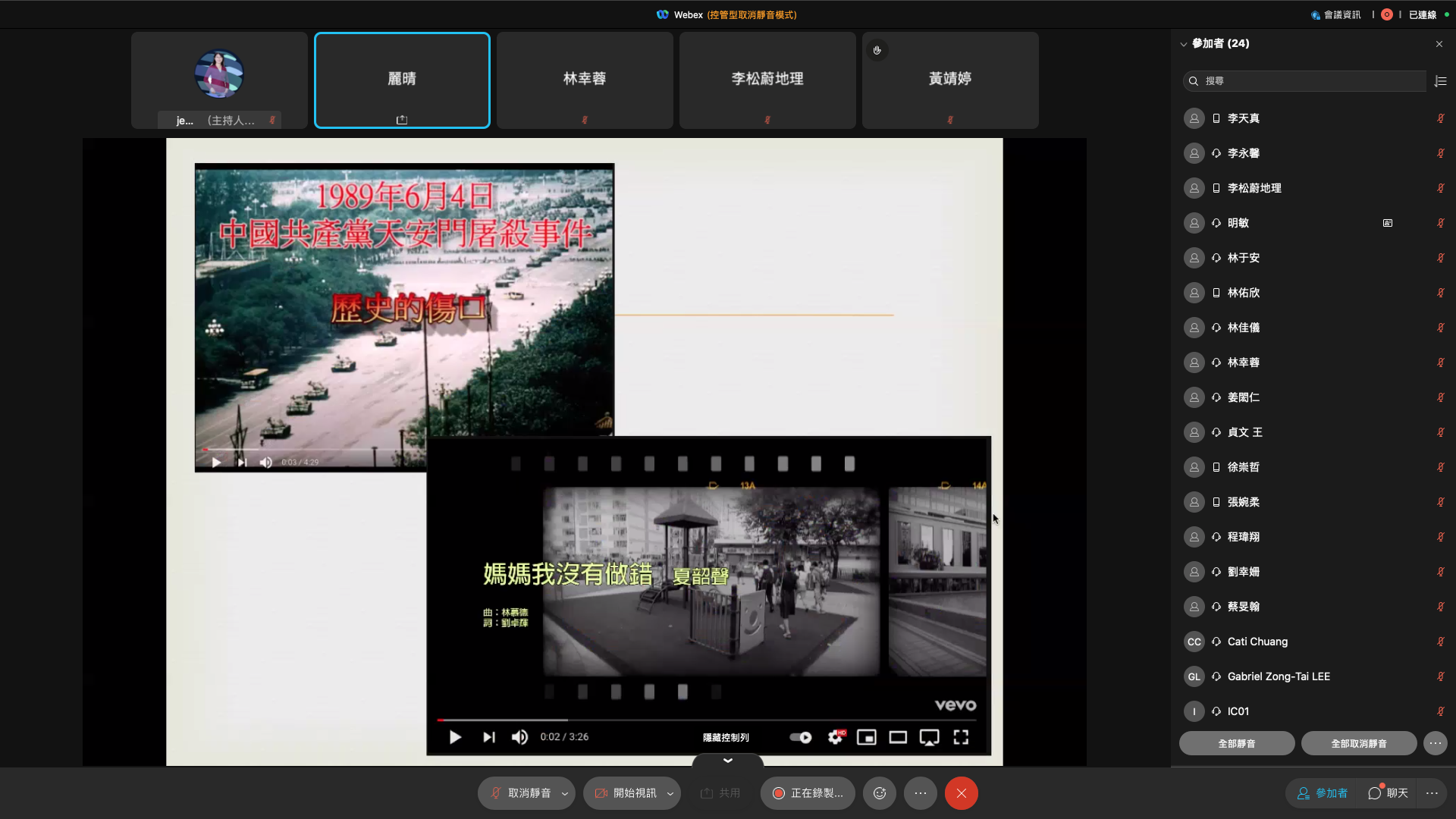Viewport: 1456px width, 819px height.
Task: Mute the vevo video volume icon
Action: click(x=519, y=737)
